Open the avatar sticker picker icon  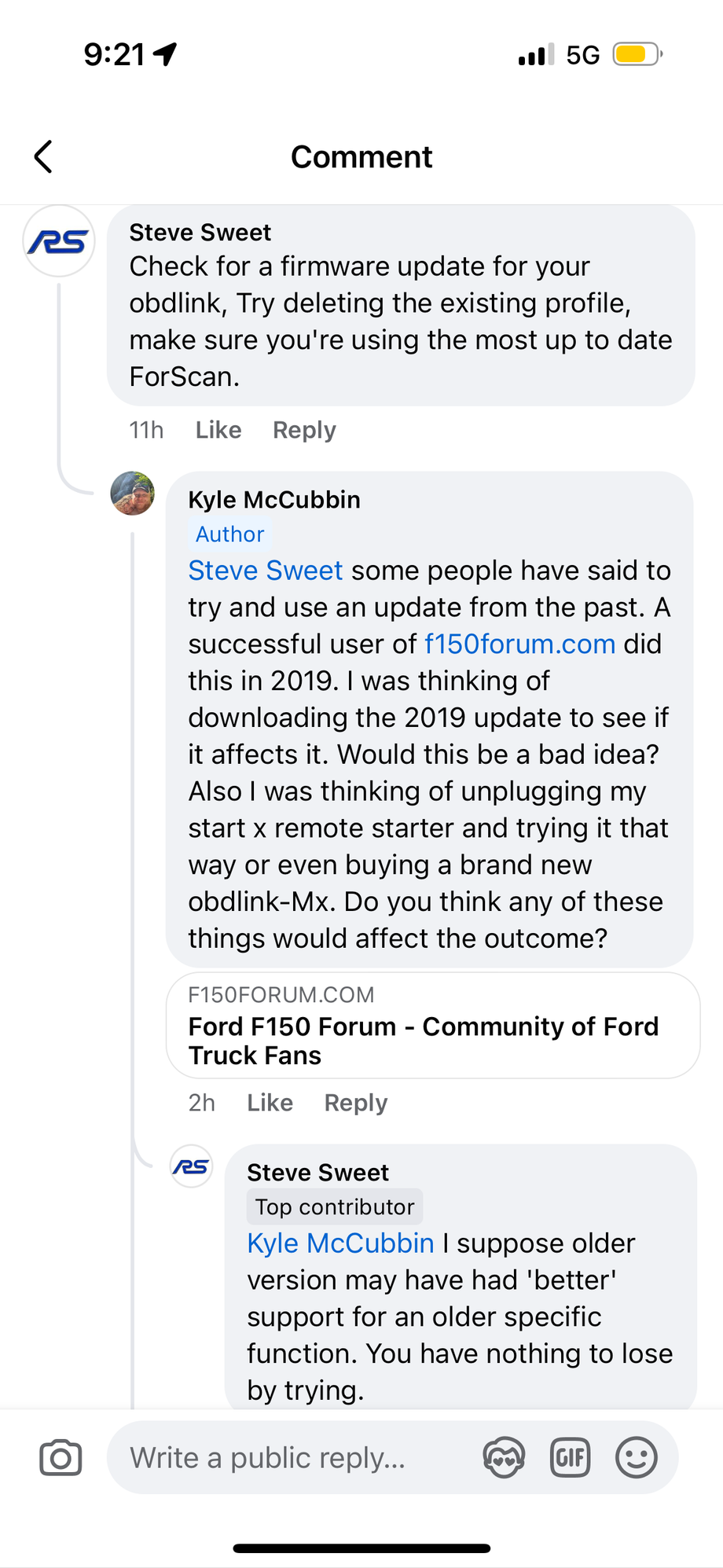[x=504, y=1458]
